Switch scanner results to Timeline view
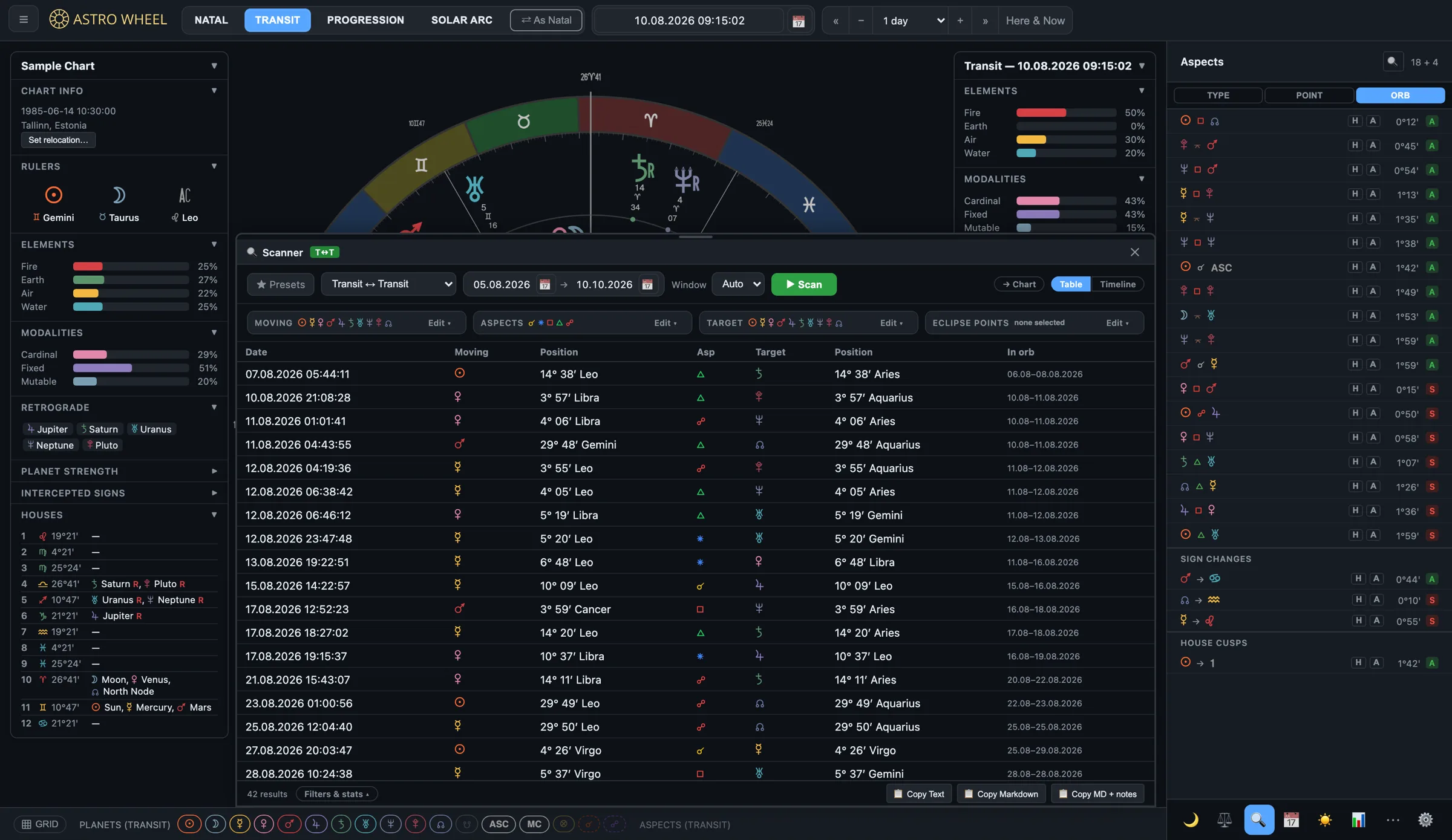This screenshot has width=1452, height=840. point(1117,284)
